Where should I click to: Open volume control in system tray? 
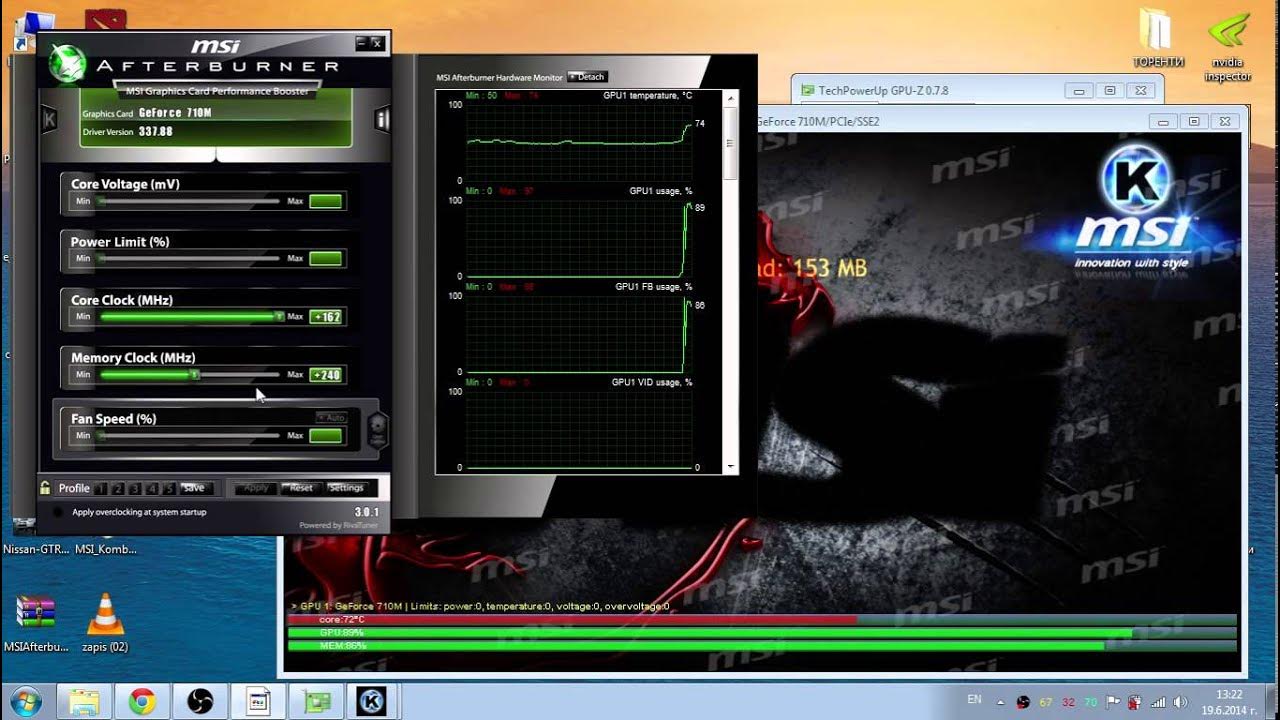click(1179, 702)
